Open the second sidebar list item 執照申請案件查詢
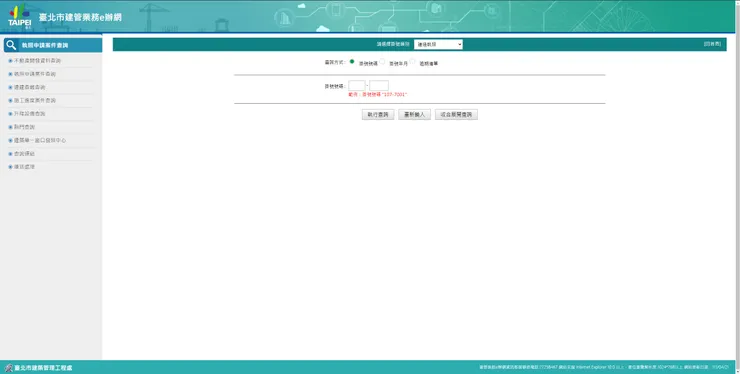 click(x=35, y=74)
